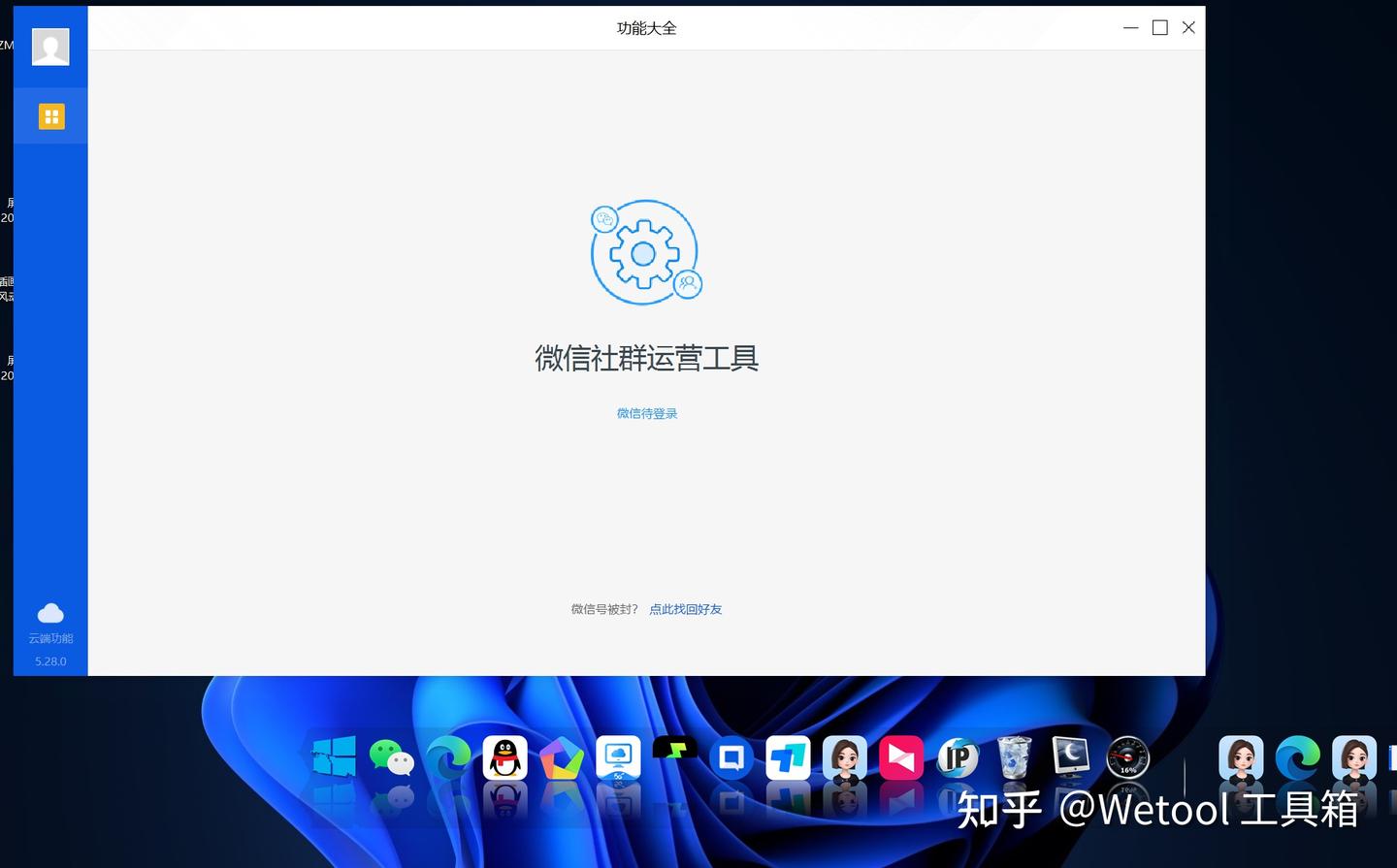Click 点此找回好友 to recover banned account
The image size is (1397, 868).
click(x=686, y=609)
